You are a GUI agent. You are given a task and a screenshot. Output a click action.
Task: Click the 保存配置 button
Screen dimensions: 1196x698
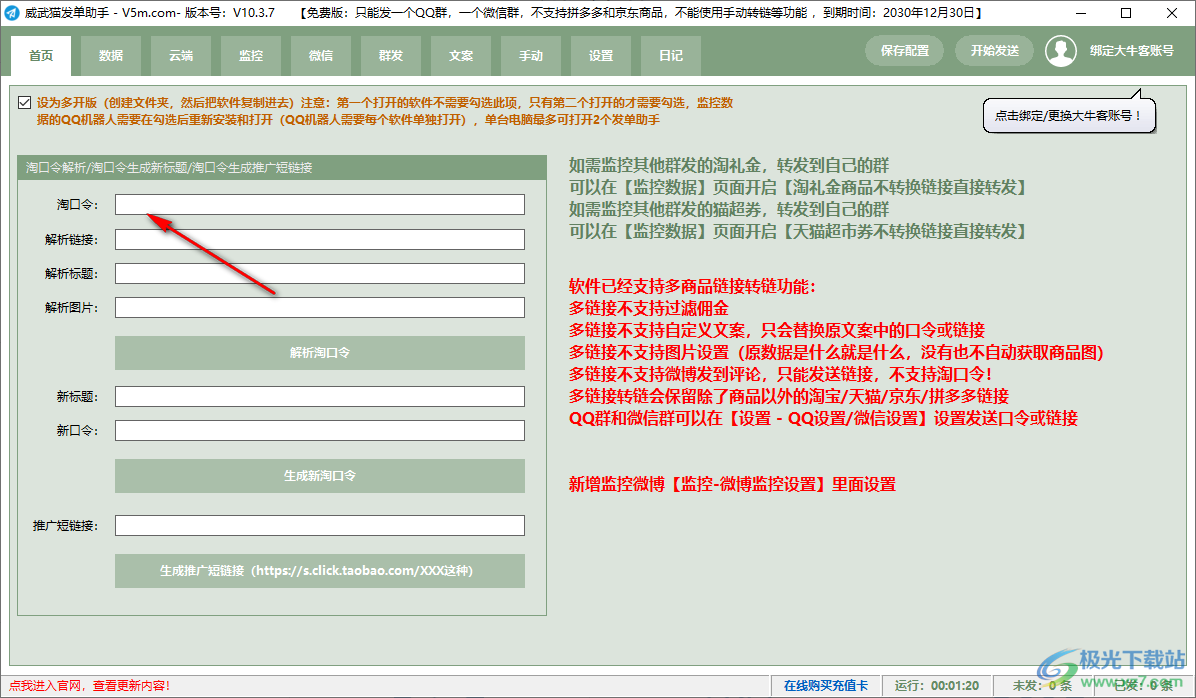pyautogui.click(x=905, y=51)
